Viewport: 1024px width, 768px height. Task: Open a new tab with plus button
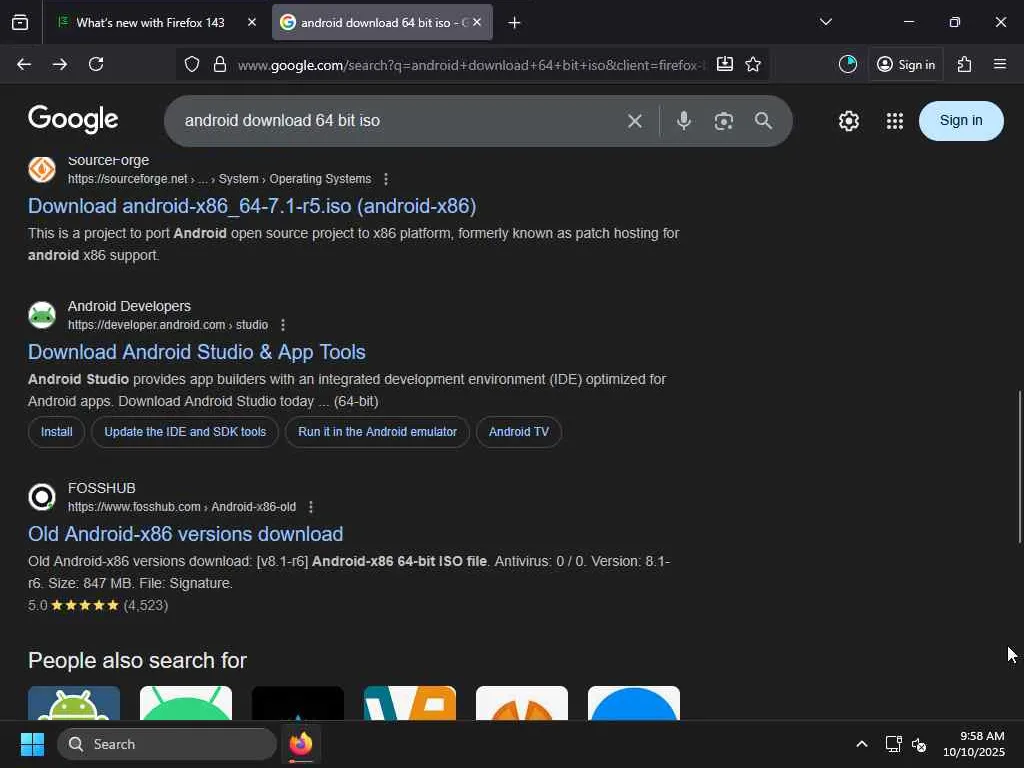click(515, 23)
